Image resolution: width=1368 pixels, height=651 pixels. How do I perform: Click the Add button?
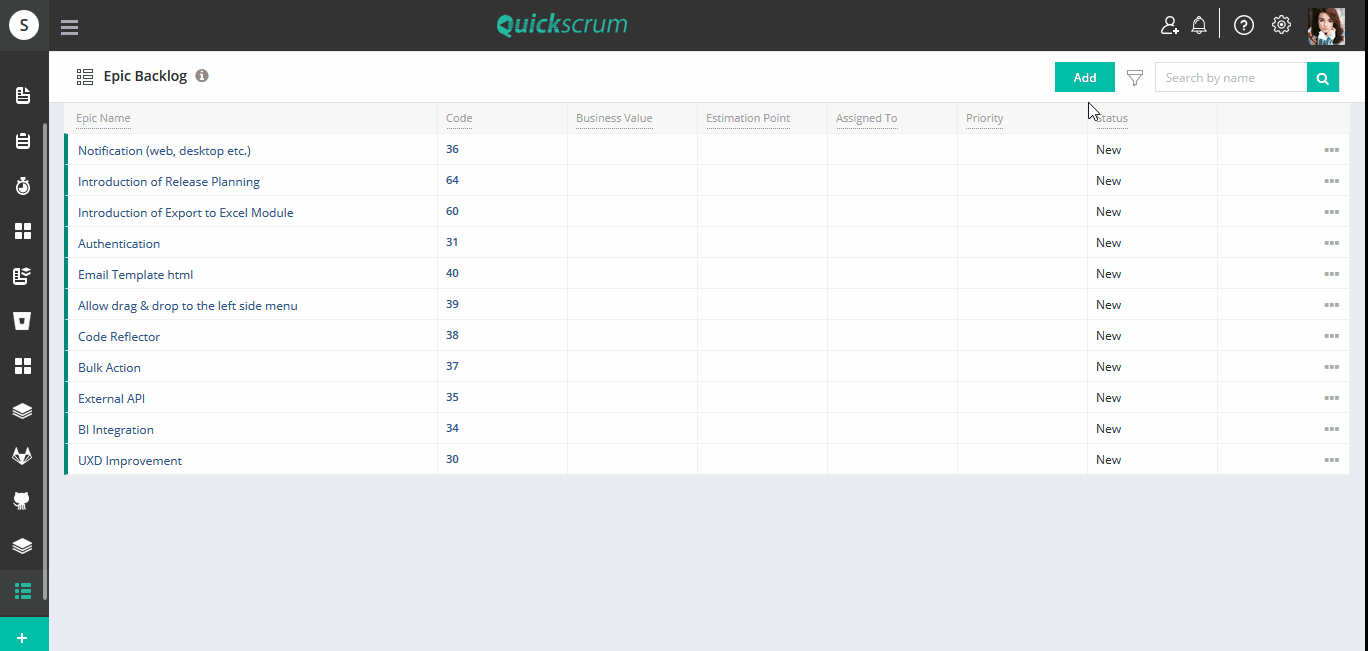(x=1084, y=77)
